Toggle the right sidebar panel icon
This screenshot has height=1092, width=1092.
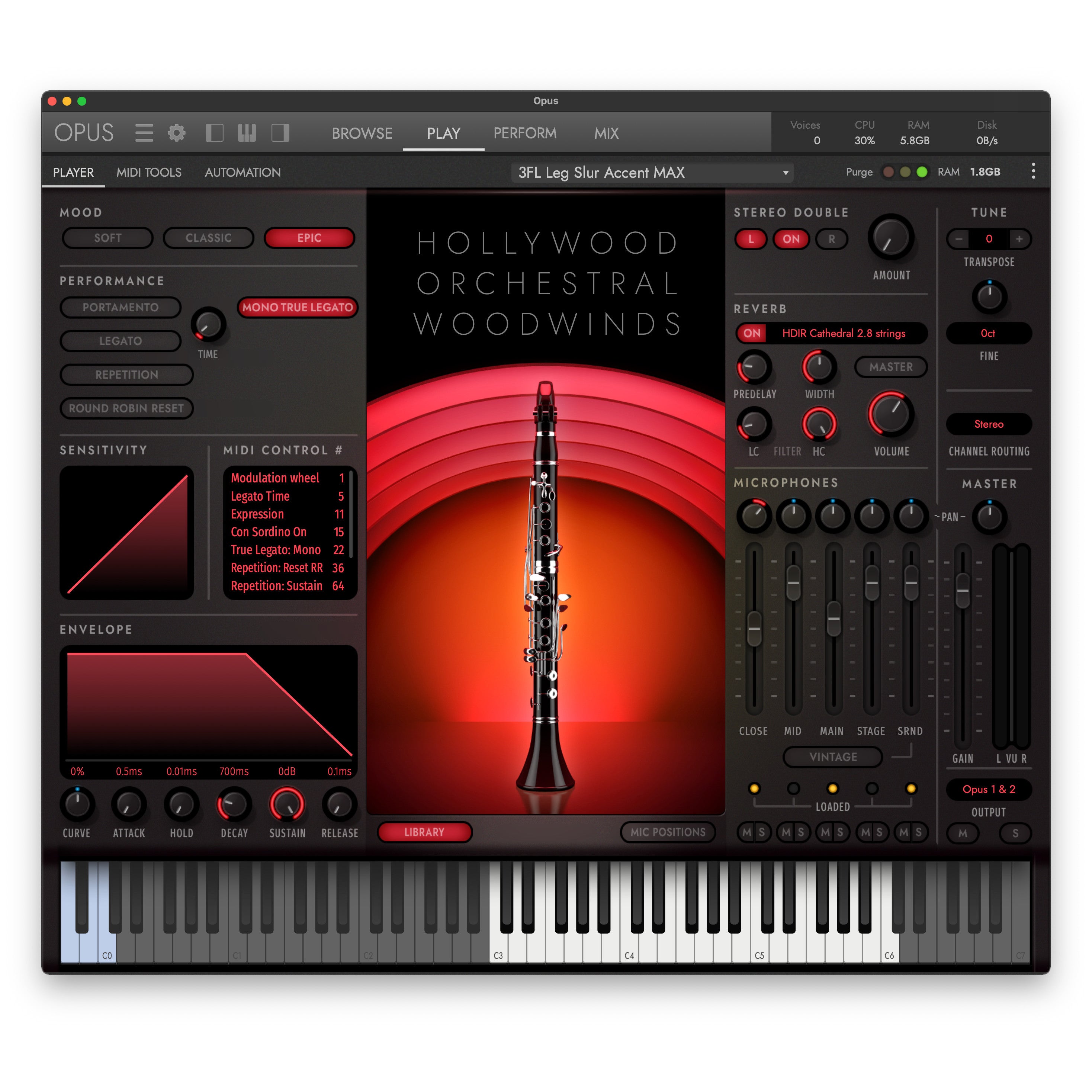(280, 133)
